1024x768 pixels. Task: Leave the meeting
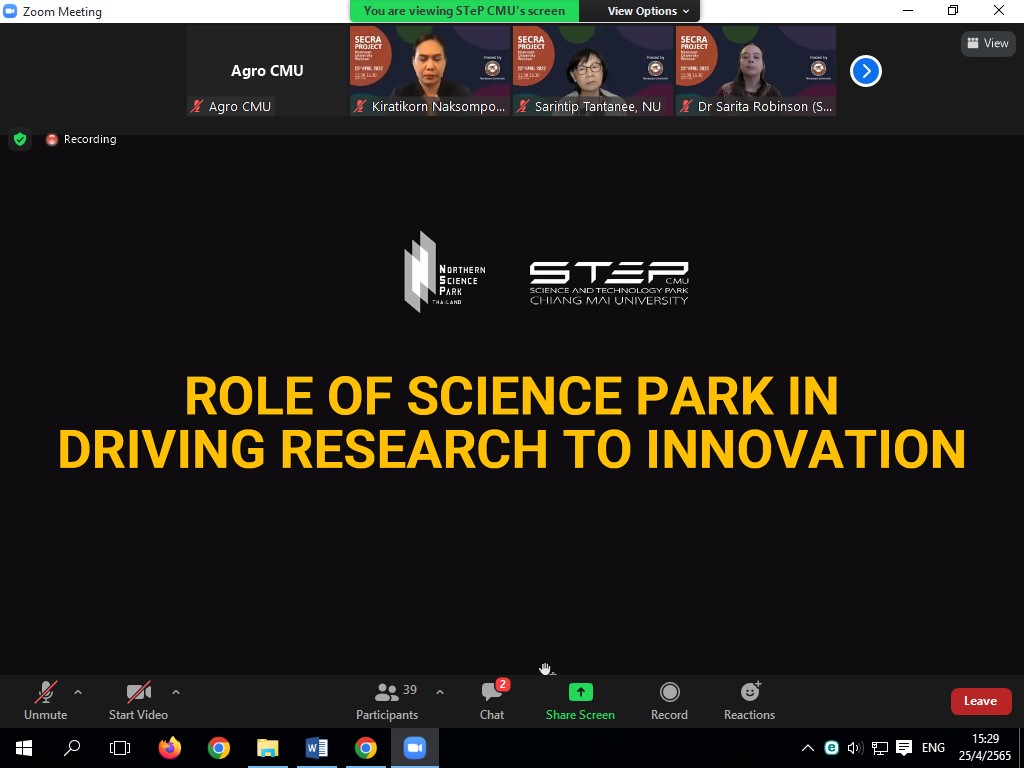point(981,701)
